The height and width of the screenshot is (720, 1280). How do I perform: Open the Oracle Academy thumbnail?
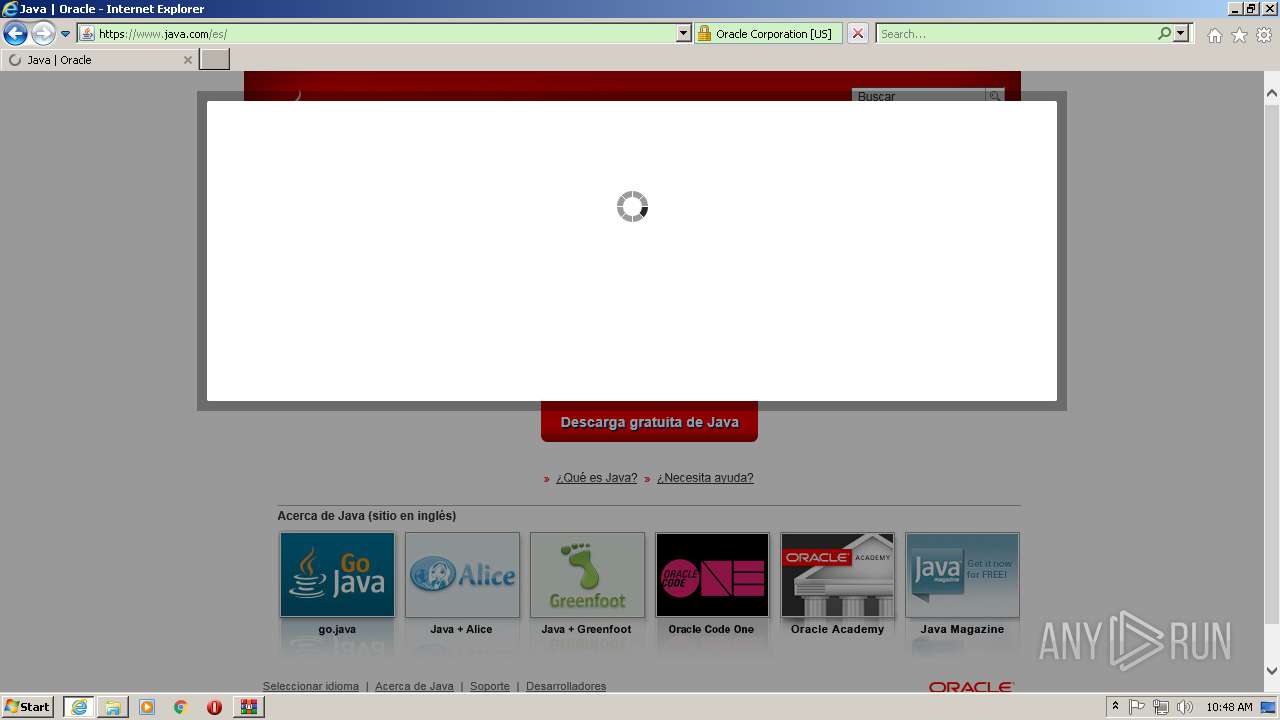[x=837, y=575]
